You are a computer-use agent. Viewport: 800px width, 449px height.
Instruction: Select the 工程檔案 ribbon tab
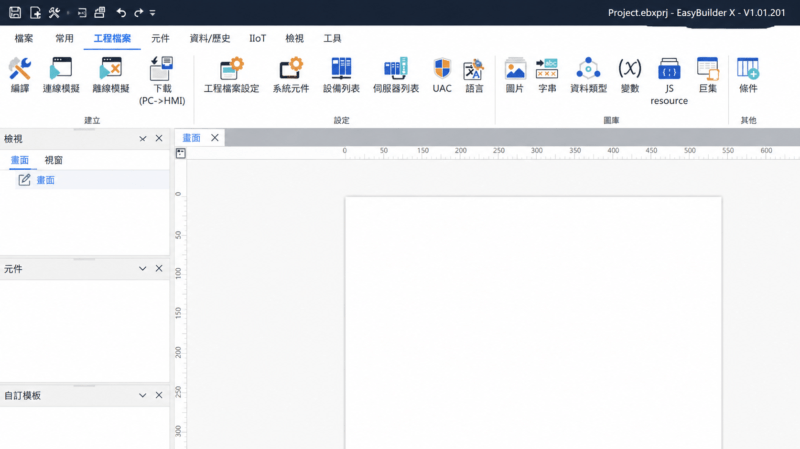click(x=112, y=38)
